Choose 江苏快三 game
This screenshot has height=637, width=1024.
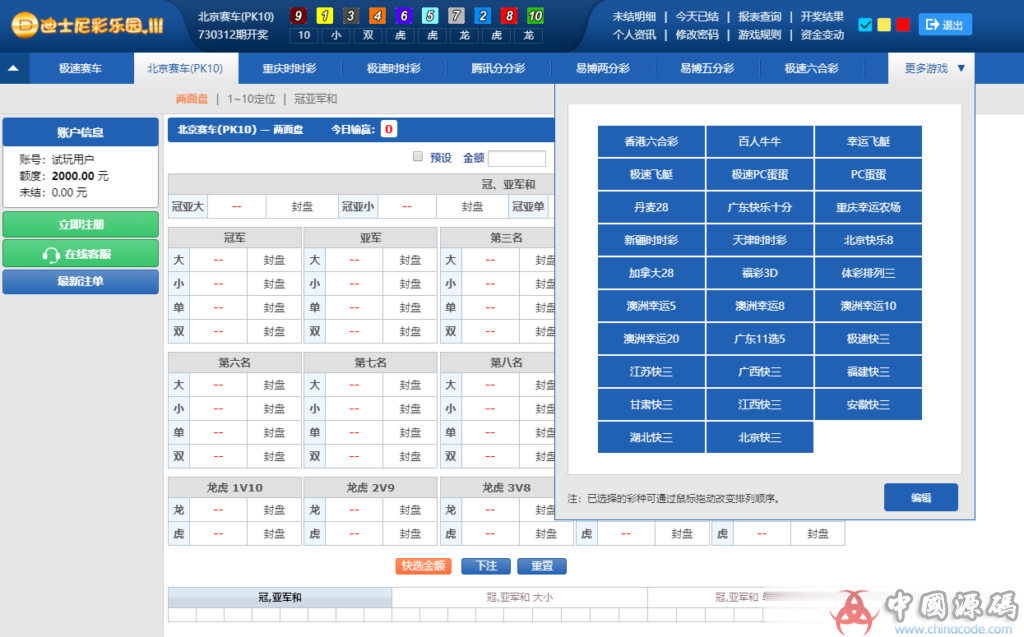click(x=651, y=371)
